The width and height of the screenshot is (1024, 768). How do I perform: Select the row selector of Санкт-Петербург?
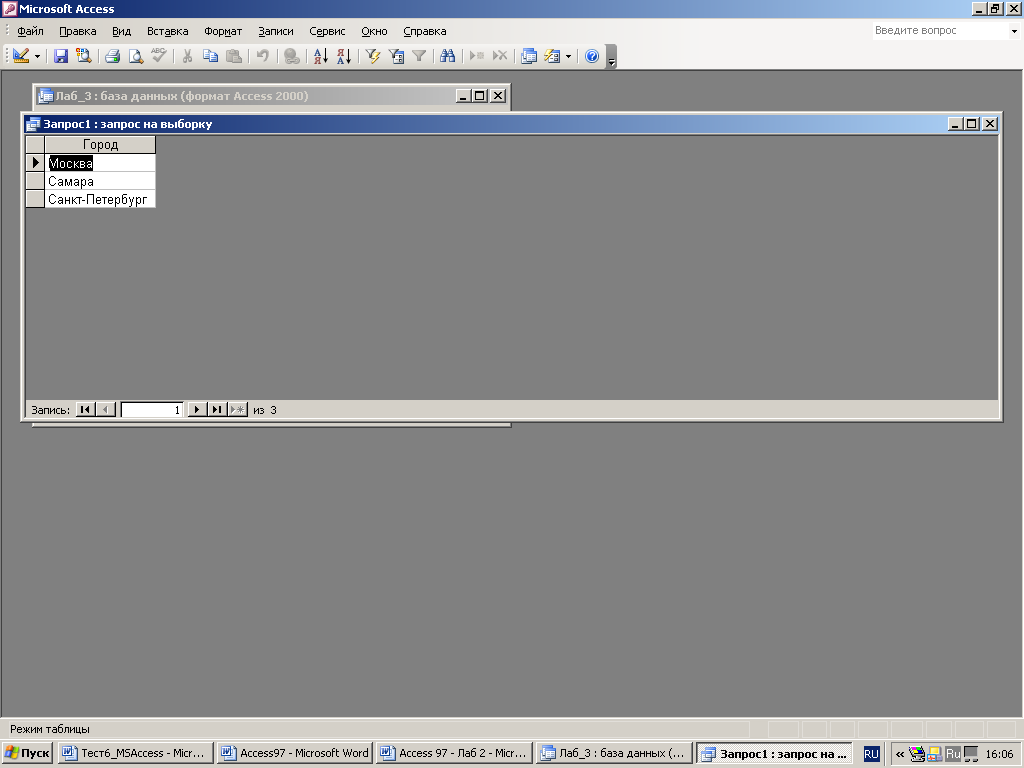pos(35,199)
